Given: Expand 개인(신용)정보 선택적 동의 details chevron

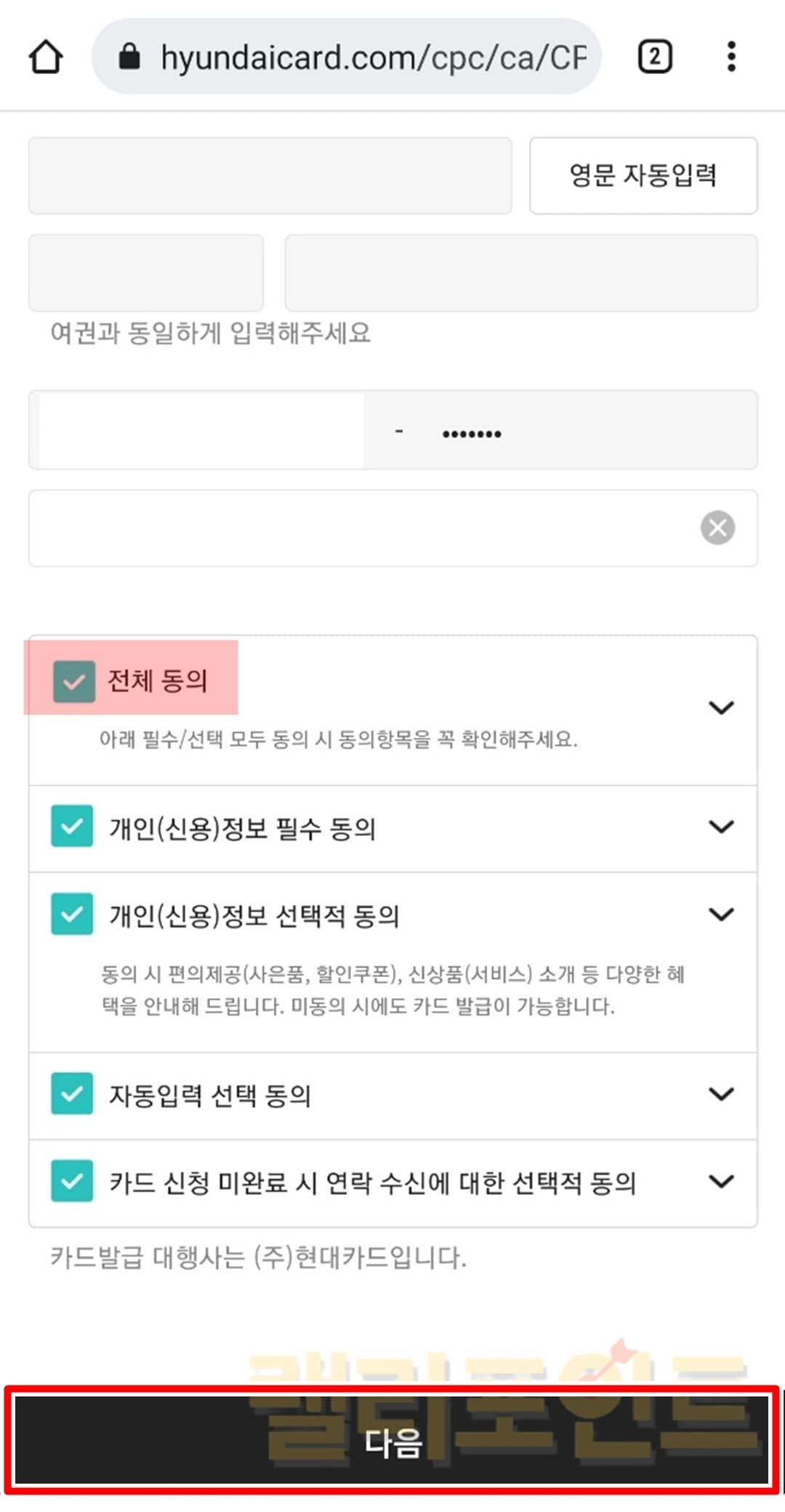Looking at the screenshot, I should [x=721, y=914].
